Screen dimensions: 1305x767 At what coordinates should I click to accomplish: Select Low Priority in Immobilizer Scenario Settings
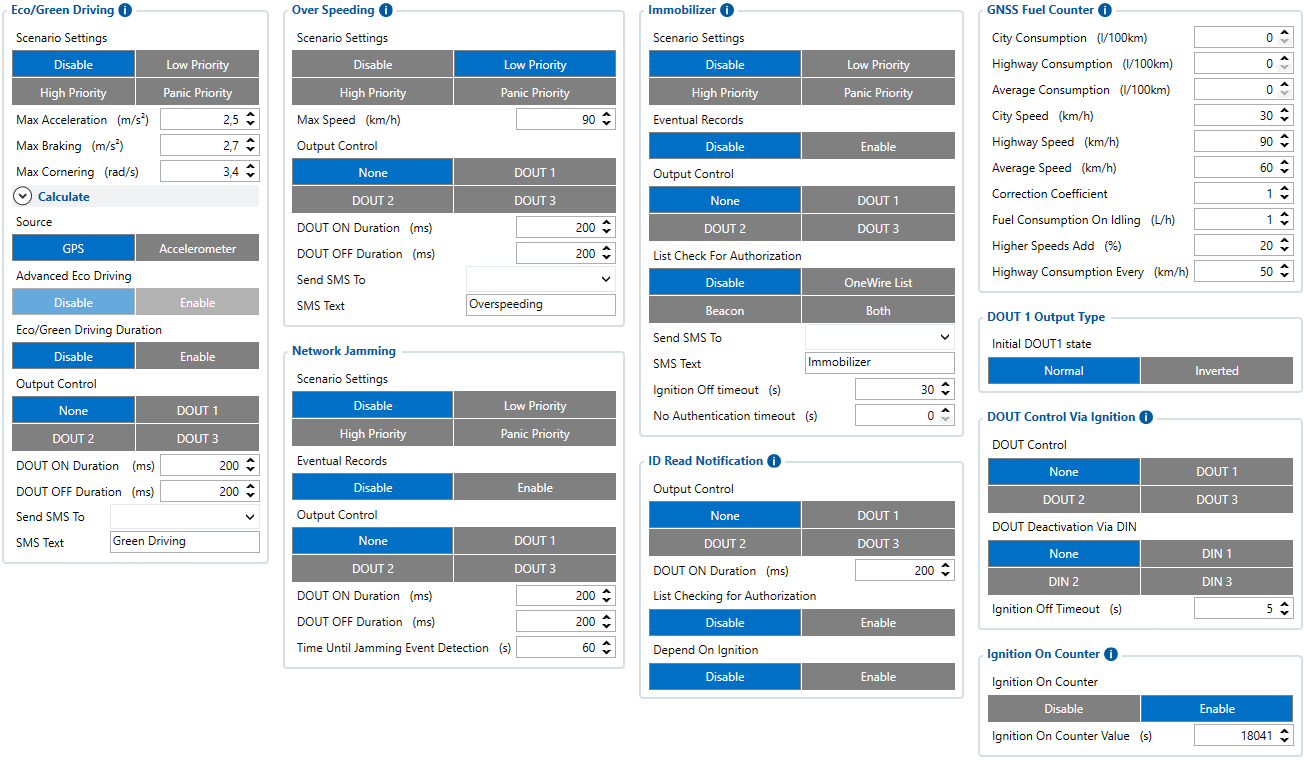pyautogui.click(x=878, y=65)
